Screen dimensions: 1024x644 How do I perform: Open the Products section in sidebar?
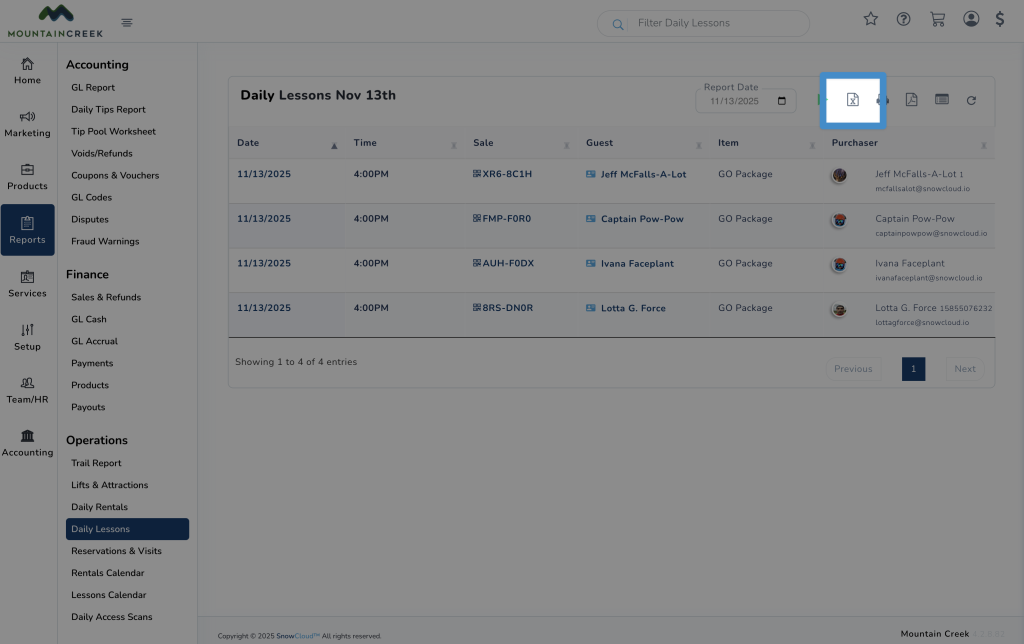[27, 176]
